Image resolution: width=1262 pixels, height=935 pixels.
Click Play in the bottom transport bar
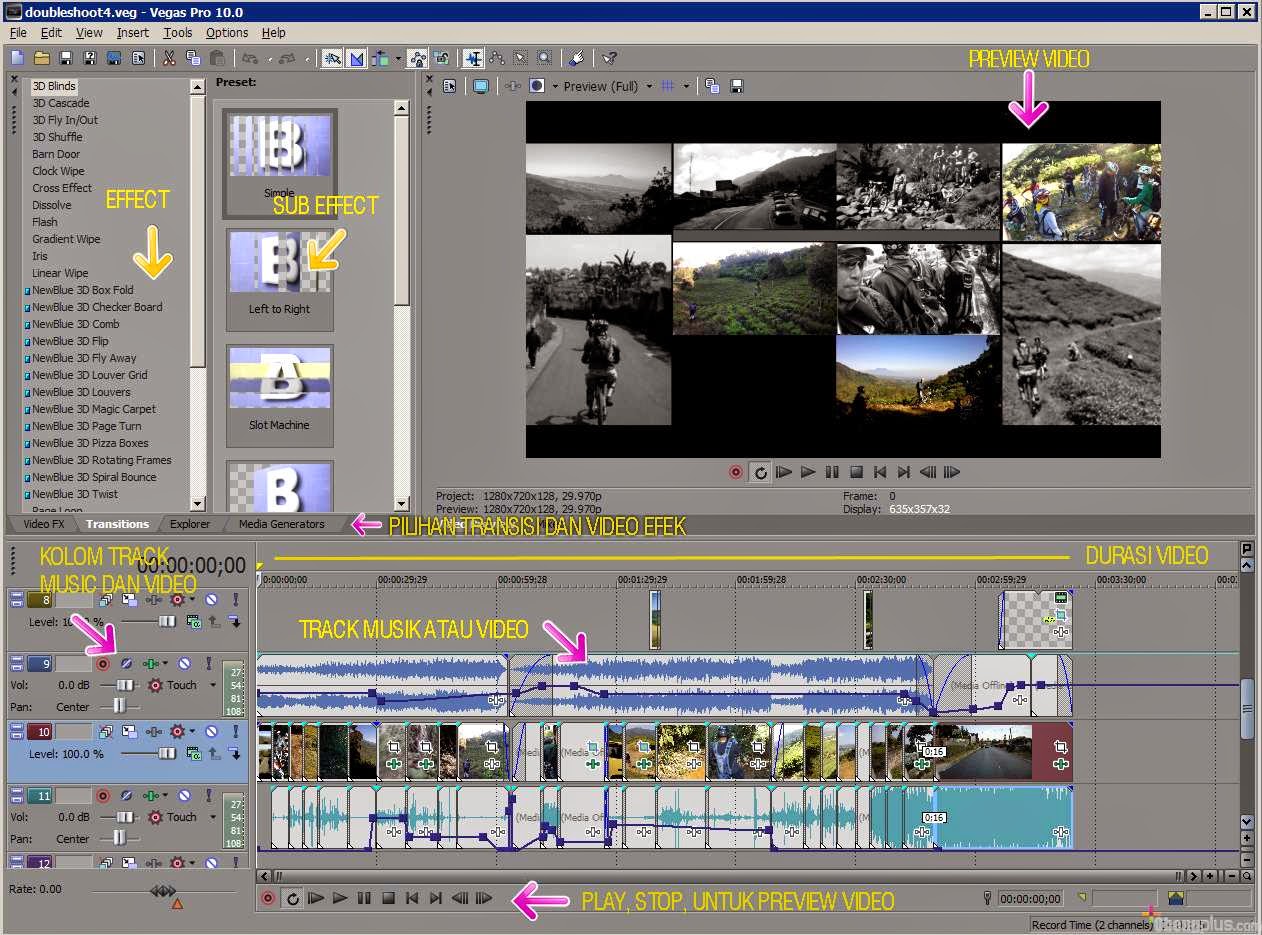tap(340, 898)
